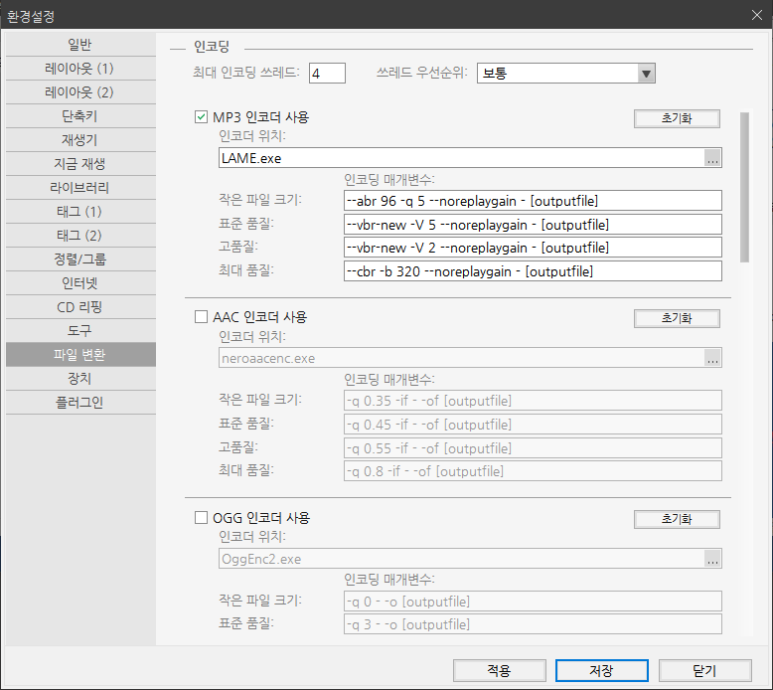Reset AAC encoder with 초기화
Screen dimensions: 773x690
pyautogui.click(x=677, y=318)
